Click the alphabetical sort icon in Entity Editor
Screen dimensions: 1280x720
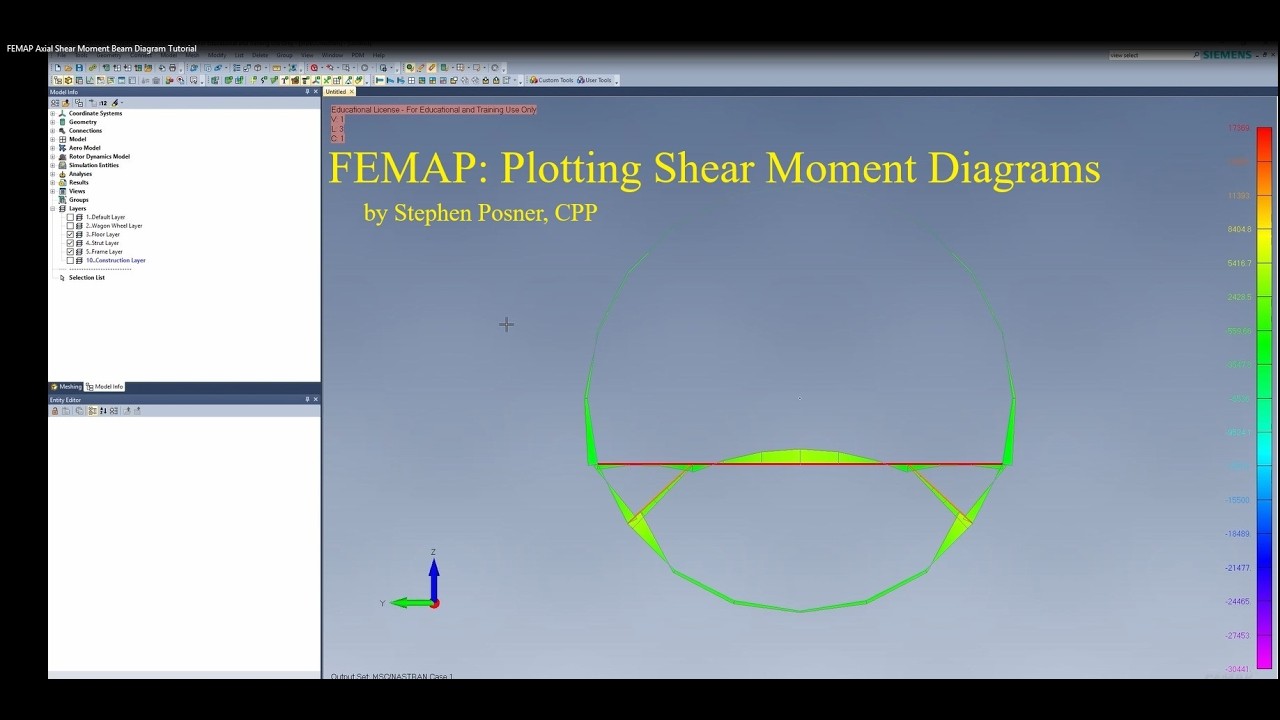[103, 411]
